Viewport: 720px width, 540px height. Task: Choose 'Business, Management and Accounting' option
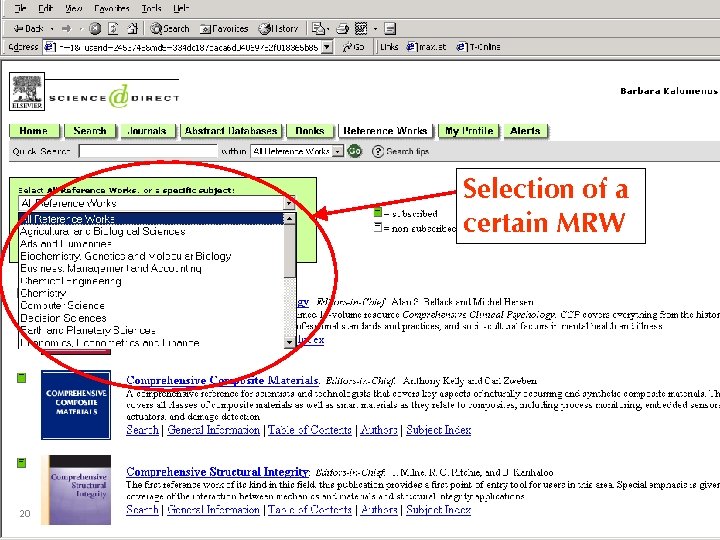click(x=151, y=268)
